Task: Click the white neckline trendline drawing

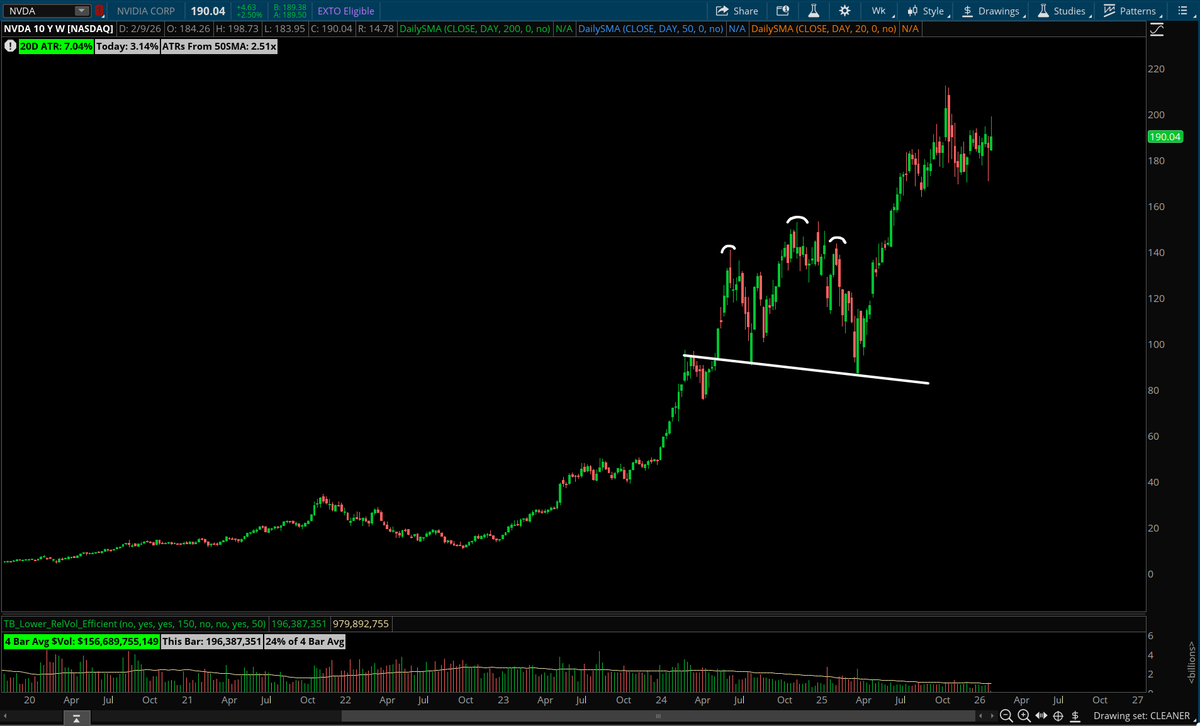Action: (x=806, y=369)
